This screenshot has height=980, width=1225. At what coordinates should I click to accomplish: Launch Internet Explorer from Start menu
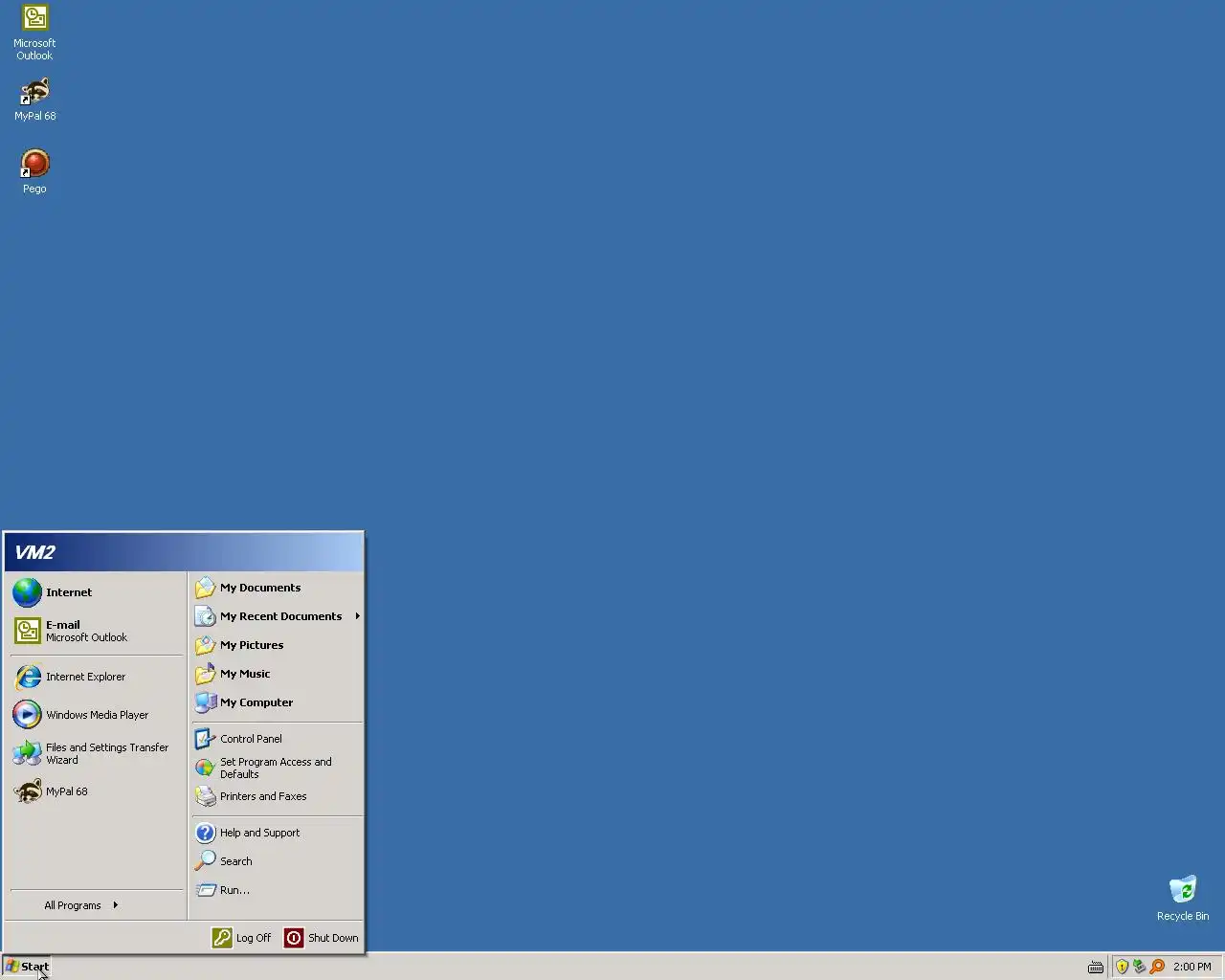coord(96,677)
